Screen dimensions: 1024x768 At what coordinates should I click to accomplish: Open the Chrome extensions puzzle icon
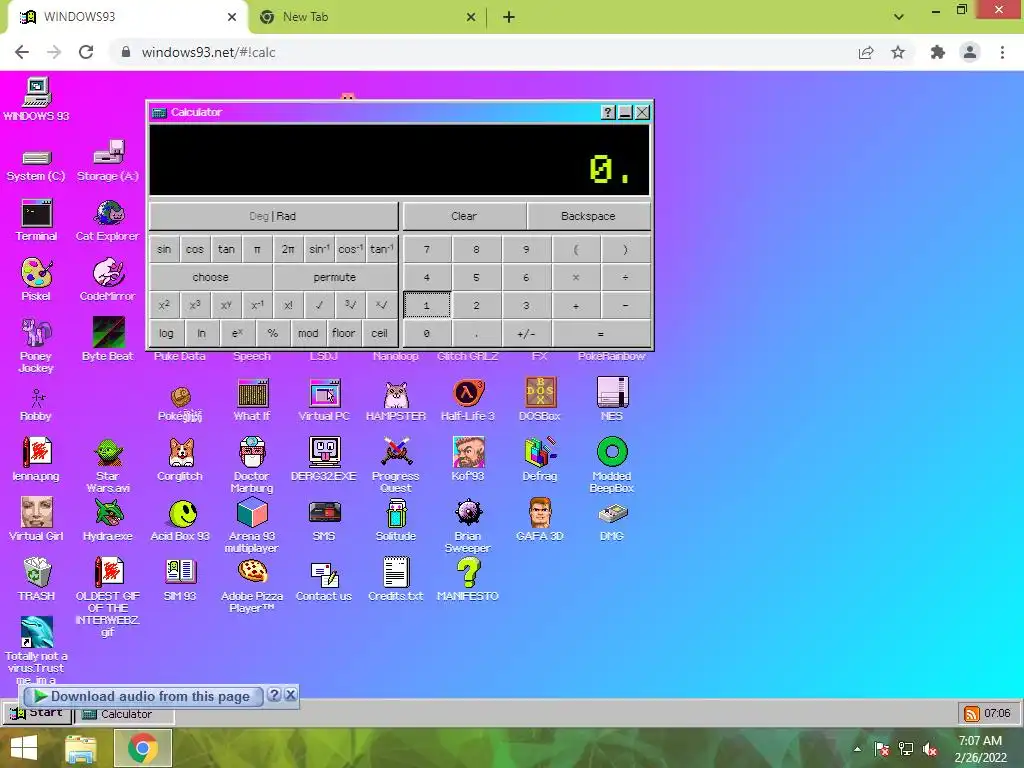click(x=938, y=52)
